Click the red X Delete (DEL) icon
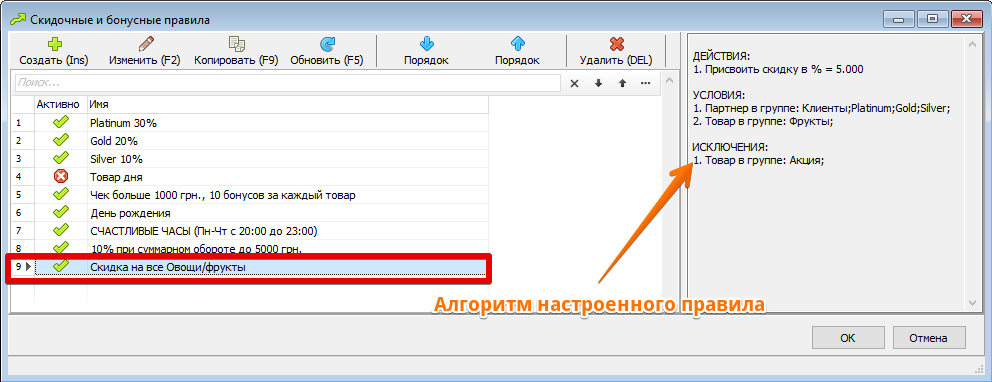Image resolution: width=992 pixels, height=382 pixels. coord(616,44)
